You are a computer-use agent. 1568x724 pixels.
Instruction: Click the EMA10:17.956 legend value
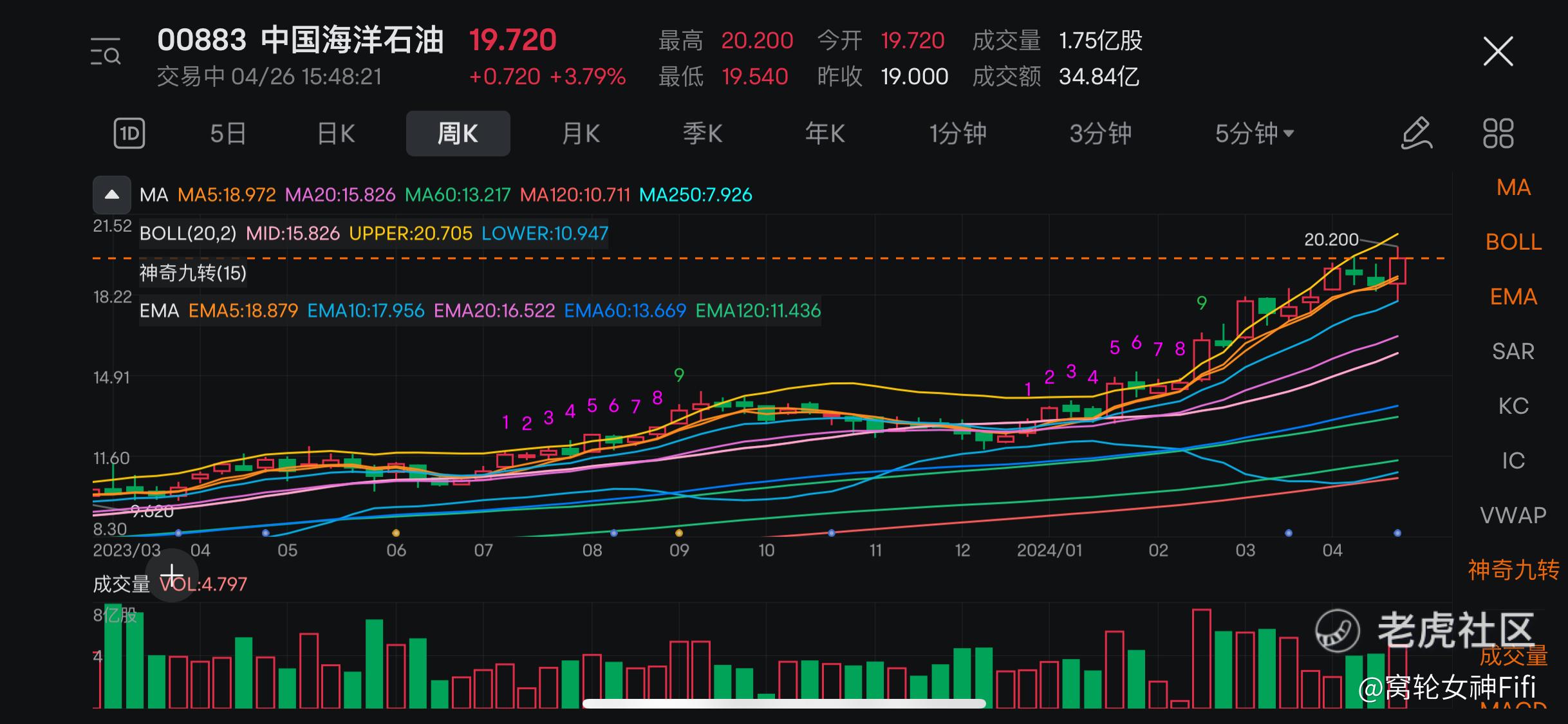[366, 311]
